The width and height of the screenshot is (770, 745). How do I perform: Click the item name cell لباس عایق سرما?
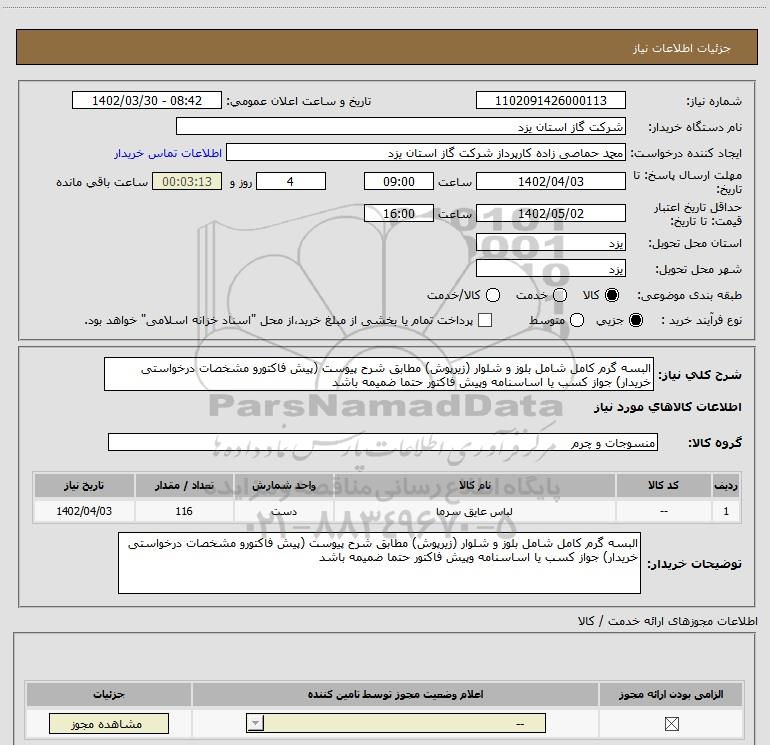coord(474,511)
